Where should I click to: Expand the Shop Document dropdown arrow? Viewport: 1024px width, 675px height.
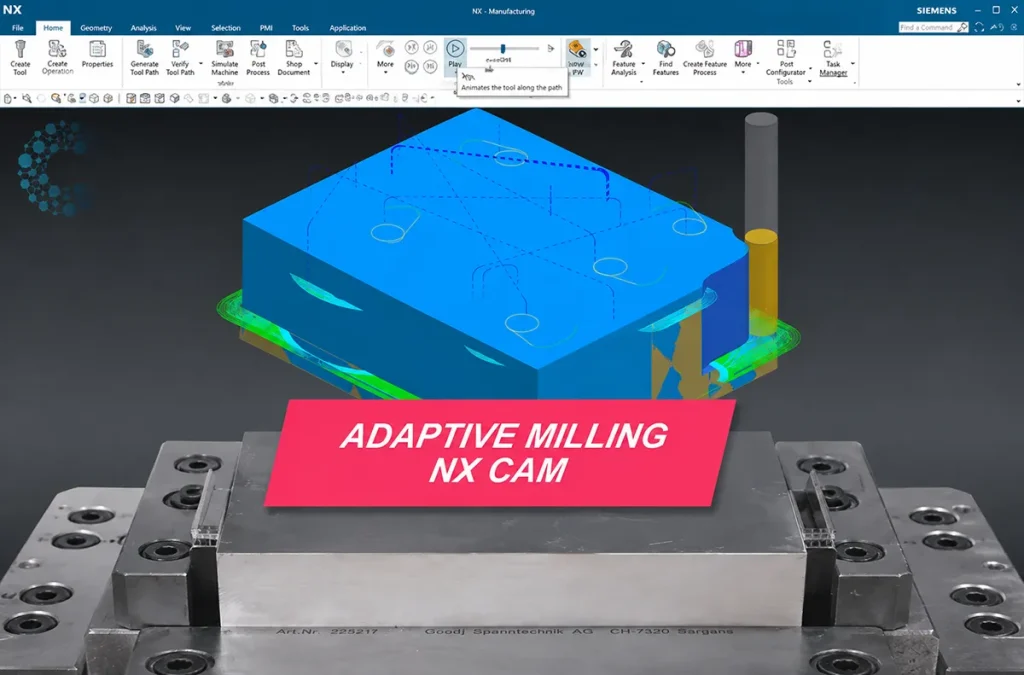pos(316,64)
